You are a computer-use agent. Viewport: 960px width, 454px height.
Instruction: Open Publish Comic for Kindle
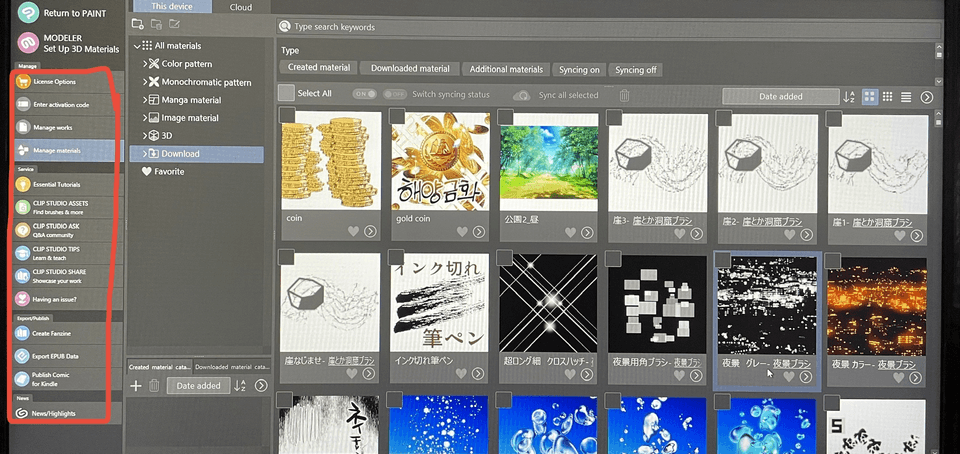coord(67,379)
